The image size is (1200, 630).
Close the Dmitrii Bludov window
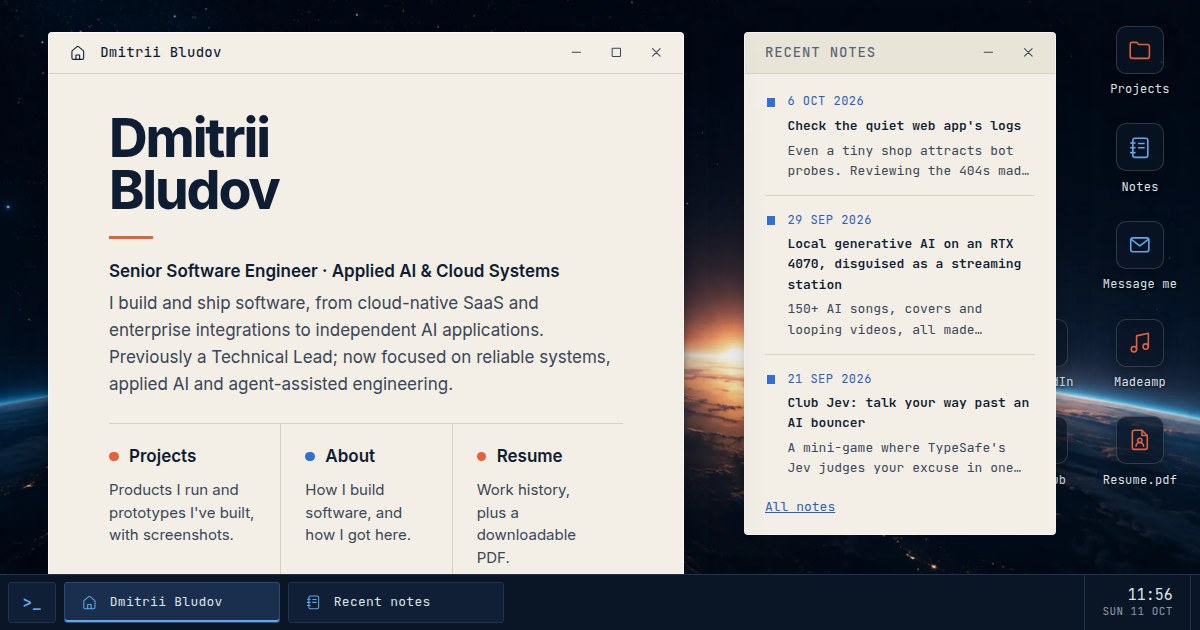(x=656, y=53)
